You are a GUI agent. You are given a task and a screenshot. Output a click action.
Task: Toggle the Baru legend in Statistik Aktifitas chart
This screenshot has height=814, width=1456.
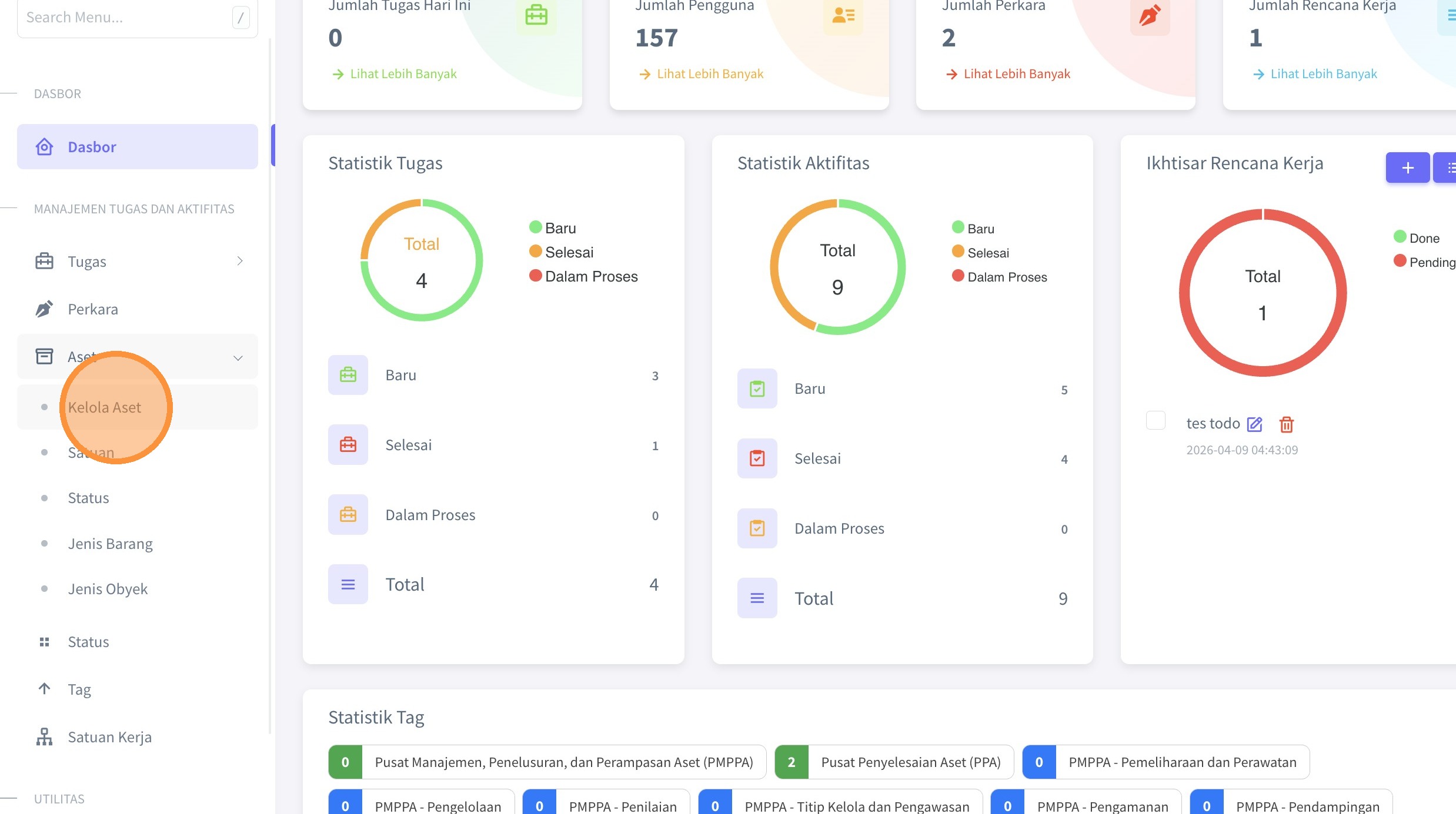[x=973, y=228]
